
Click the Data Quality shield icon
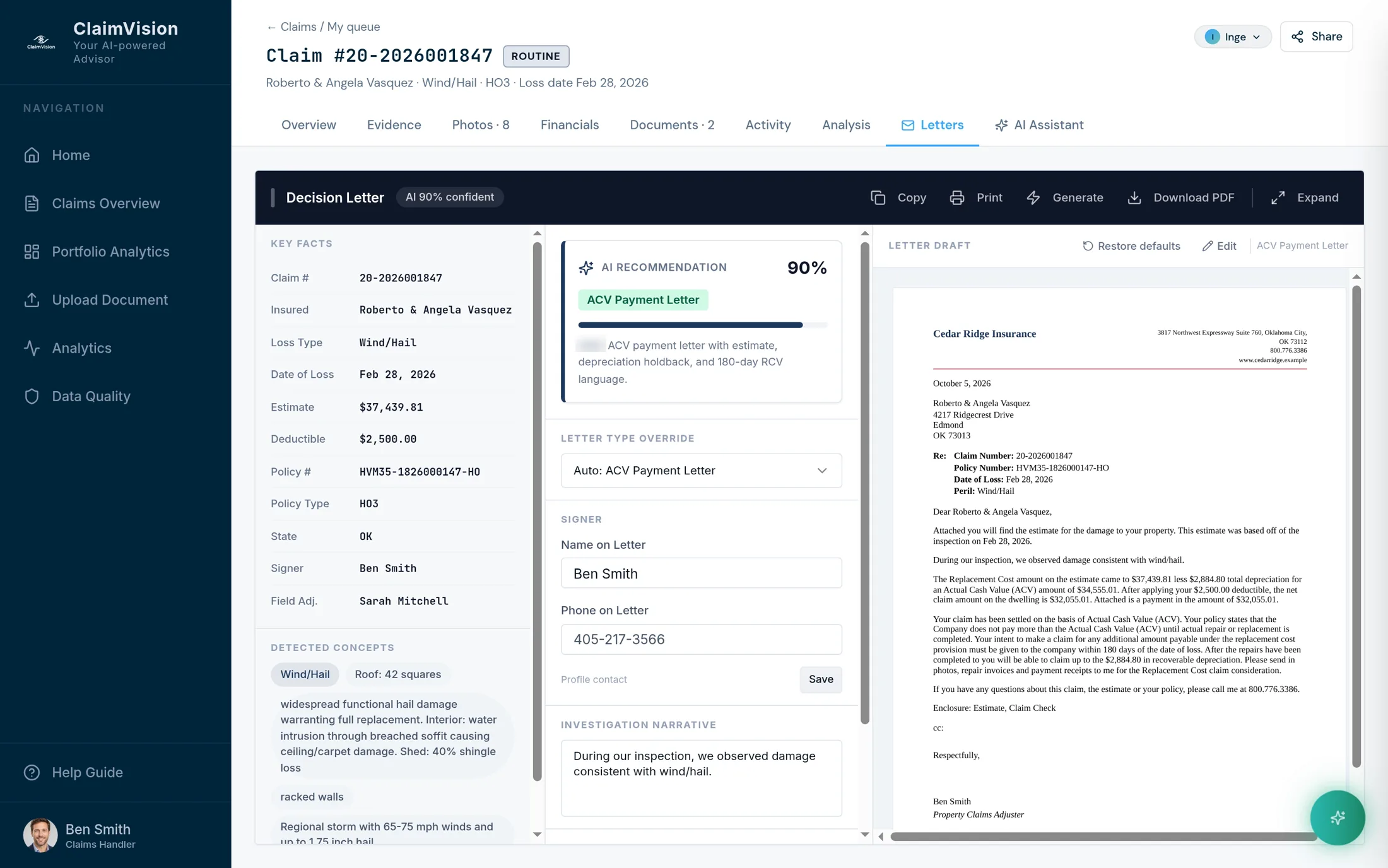click(x=32, y=396)
